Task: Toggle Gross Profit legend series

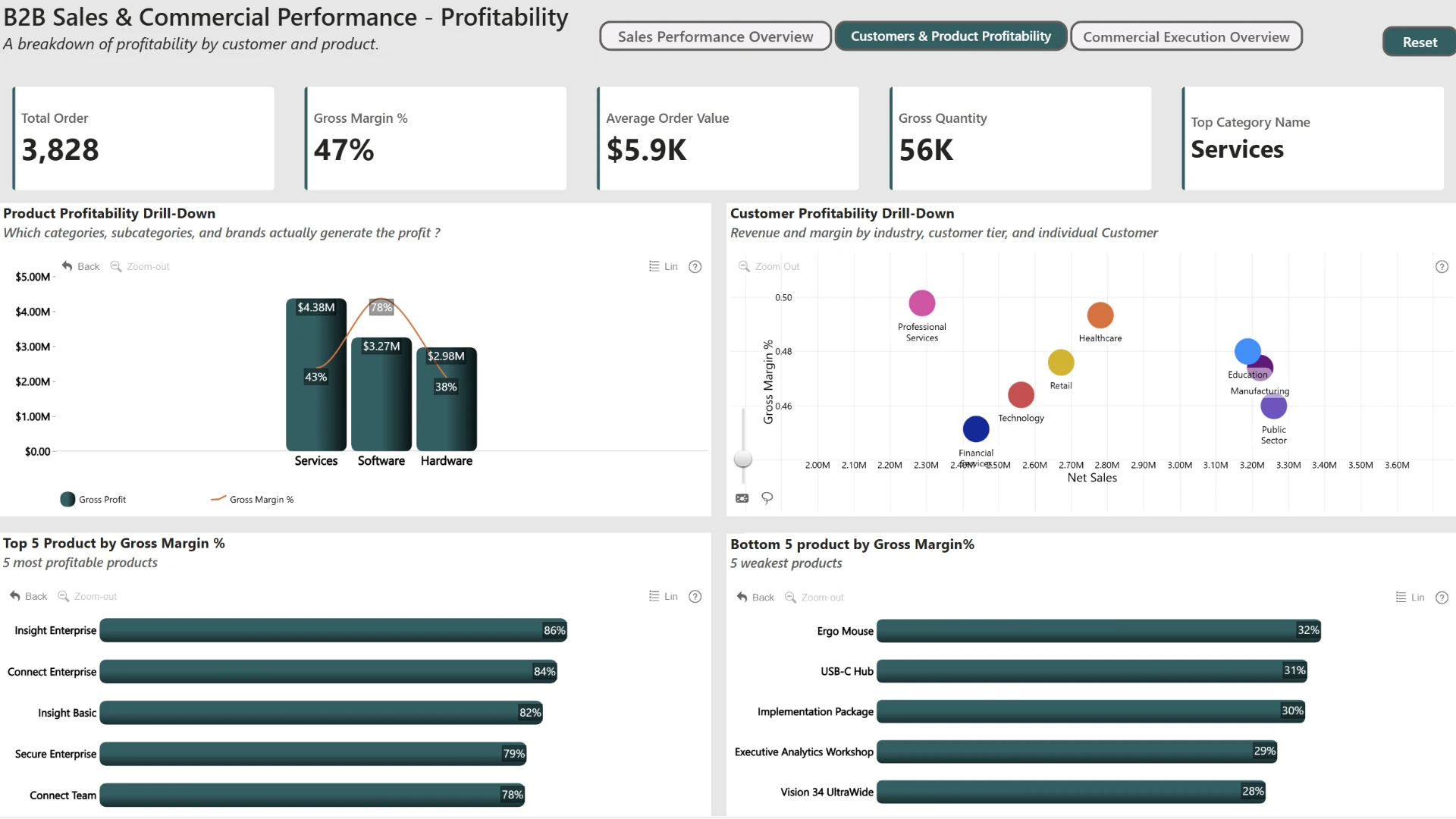Action: pyautogui.click(x=93, y=499)
